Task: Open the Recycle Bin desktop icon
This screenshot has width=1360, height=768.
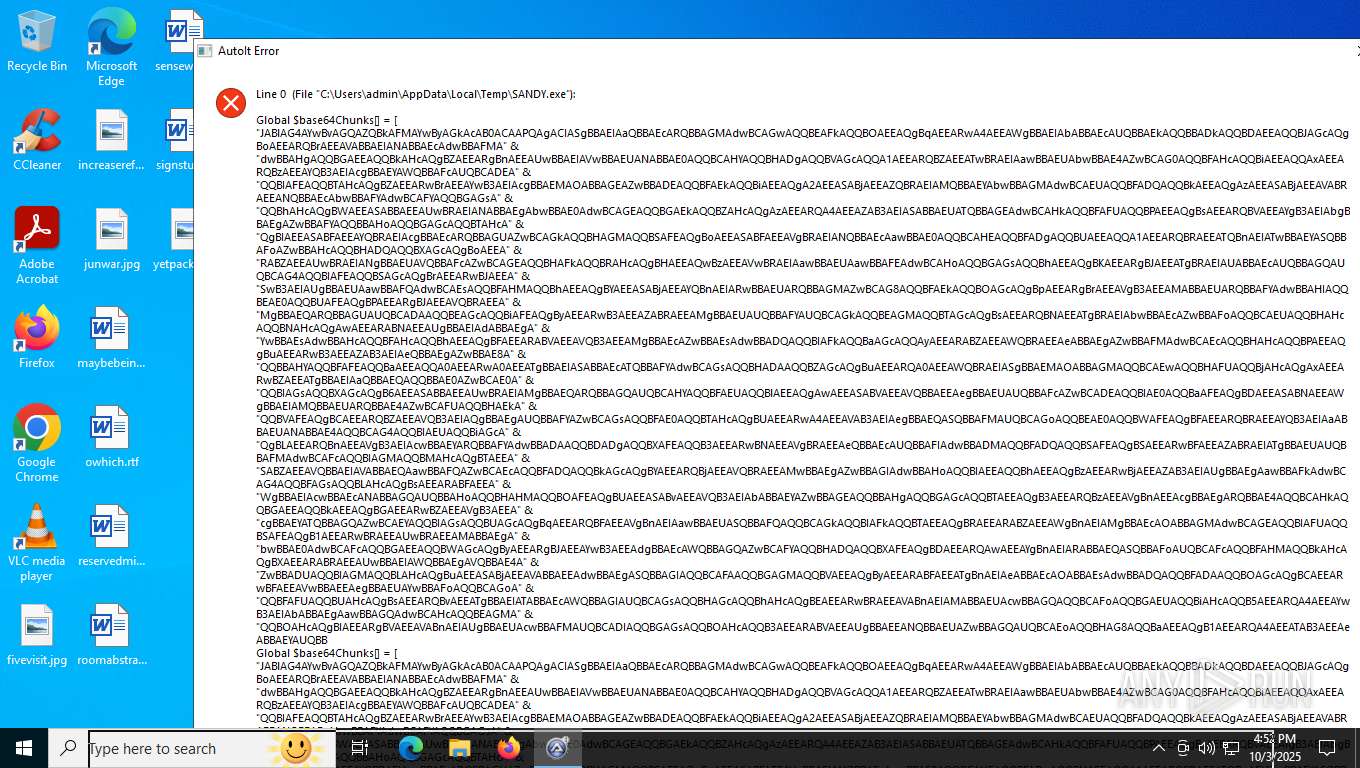Action: (37, 41)
